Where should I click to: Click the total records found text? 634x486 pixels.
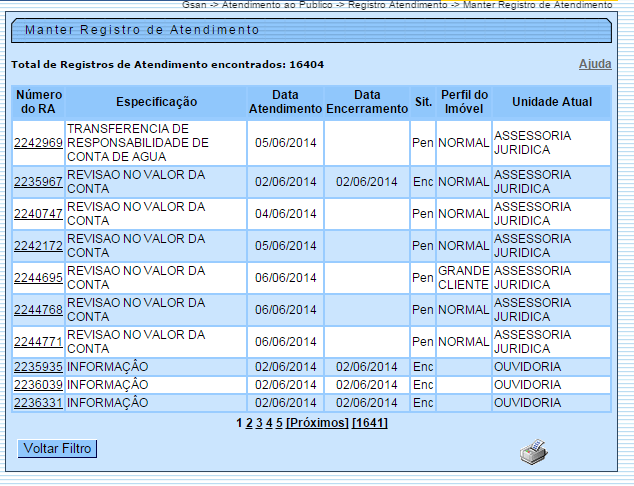coord(167,65)
